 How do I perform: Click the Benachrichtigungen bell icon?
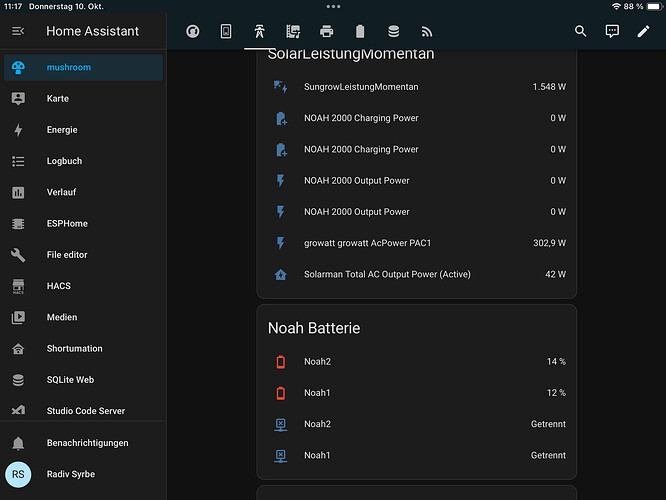pos(18,443)
